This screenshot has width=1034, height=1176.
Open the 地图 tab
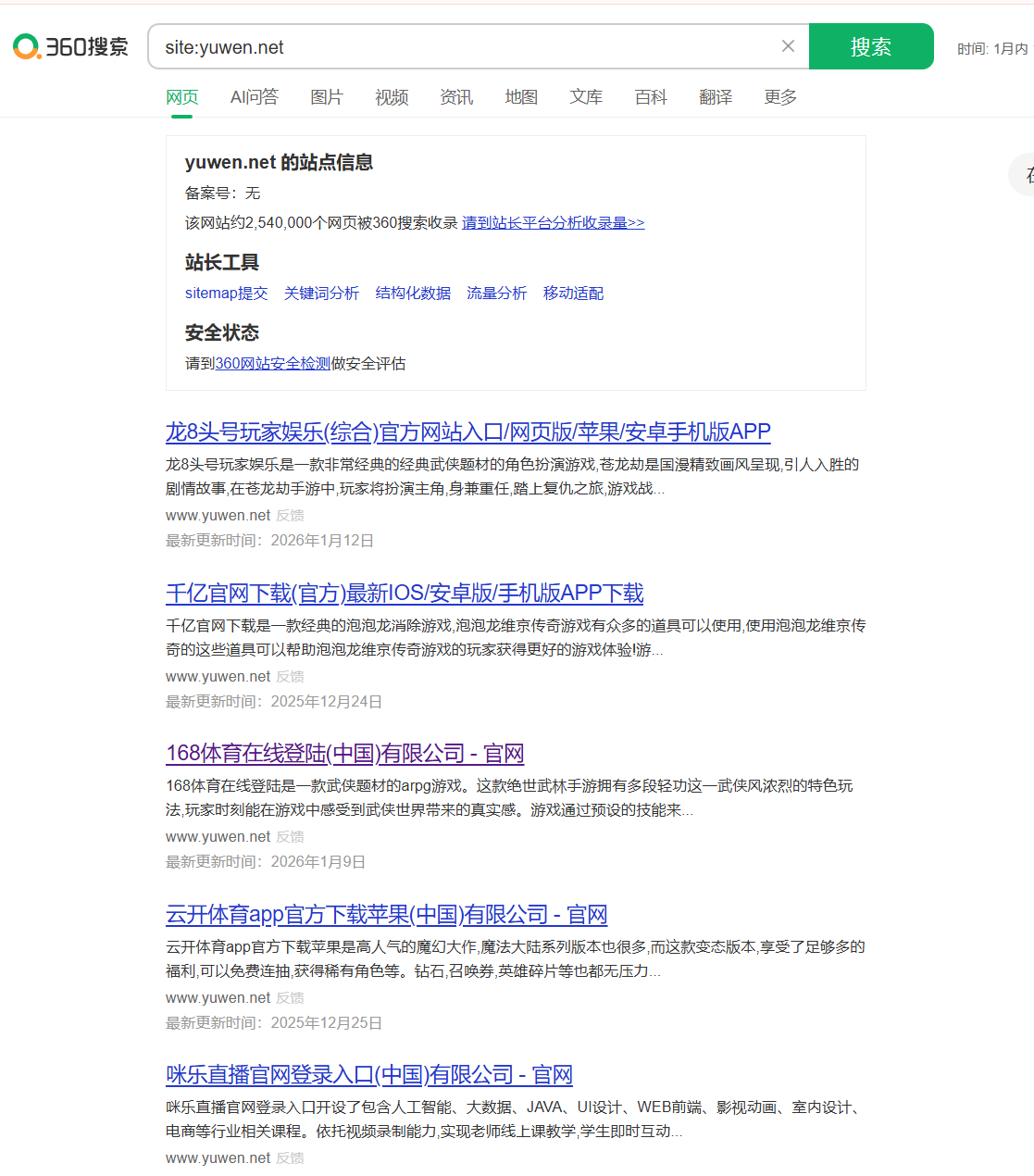521,97
